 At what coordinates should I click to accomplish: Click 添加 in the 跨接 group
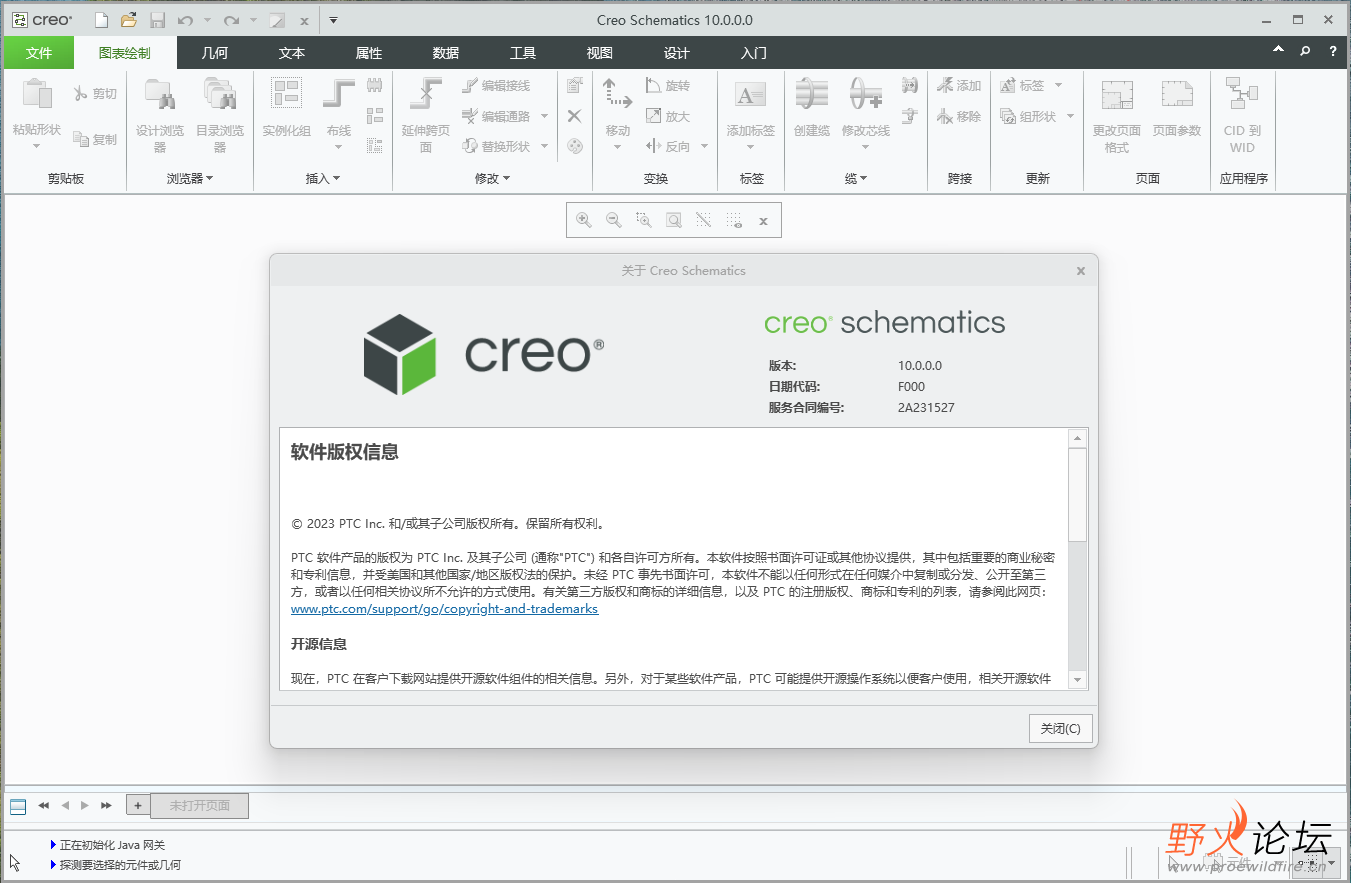pyautogui.click(x=960, y=86)
